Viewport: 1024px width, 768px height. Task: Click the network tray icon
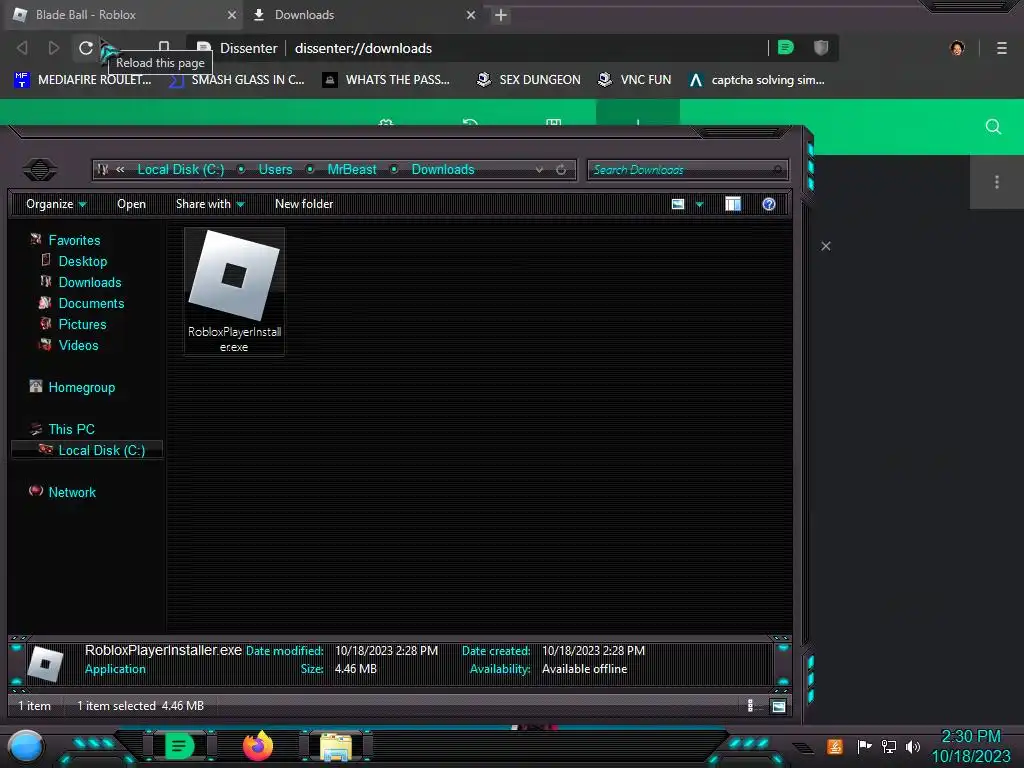click(x=888, y=746)
